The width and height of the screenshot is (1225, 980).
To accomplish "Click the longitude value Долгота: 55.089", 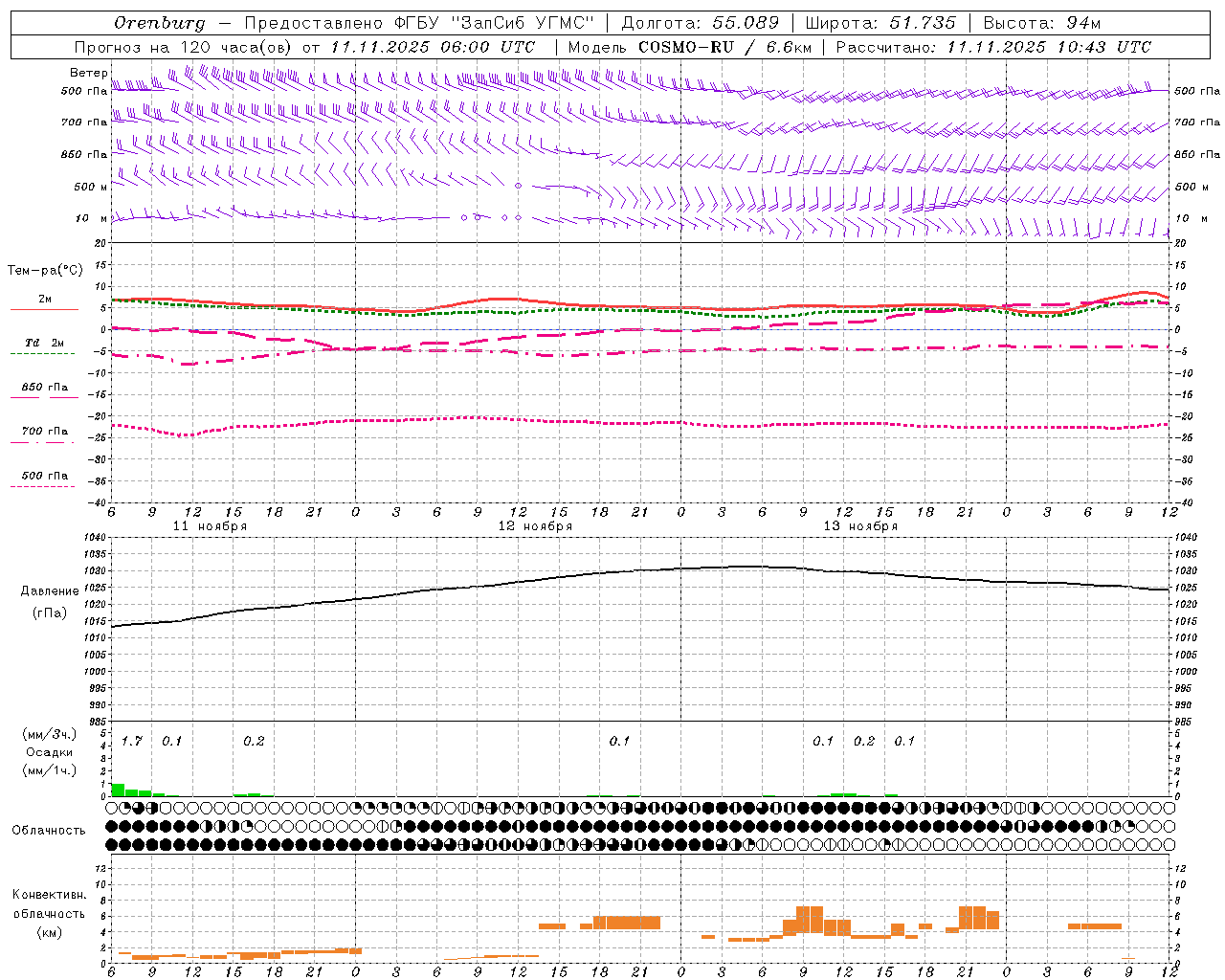I will [700, 23].
